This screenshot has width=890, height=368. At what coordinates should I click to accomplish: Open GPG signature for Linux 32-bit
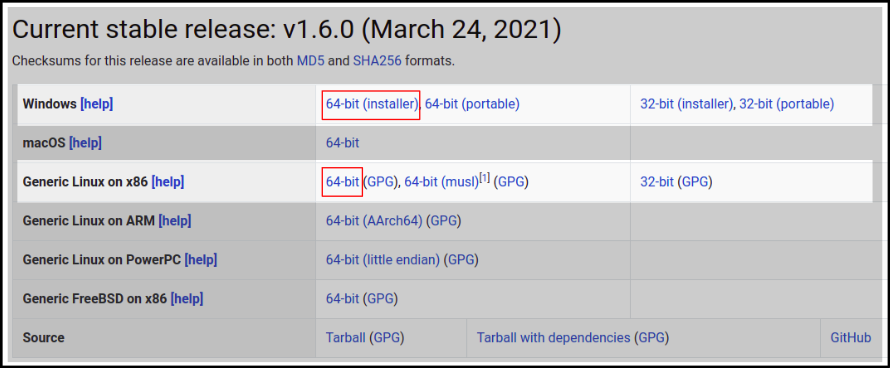(694, 182)
